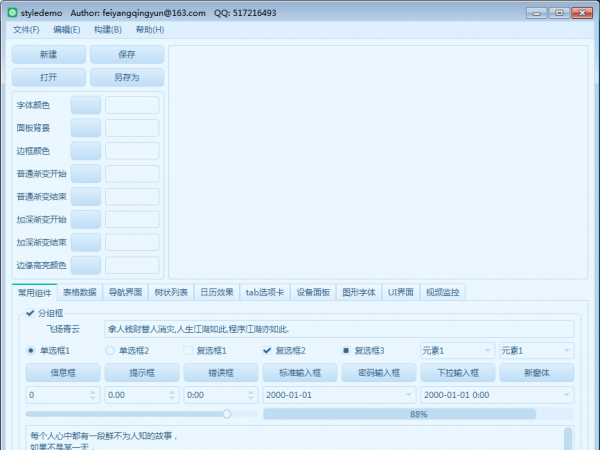Click the 信息框 button
The height and width of the screenshot is (450, 600).
62,373
